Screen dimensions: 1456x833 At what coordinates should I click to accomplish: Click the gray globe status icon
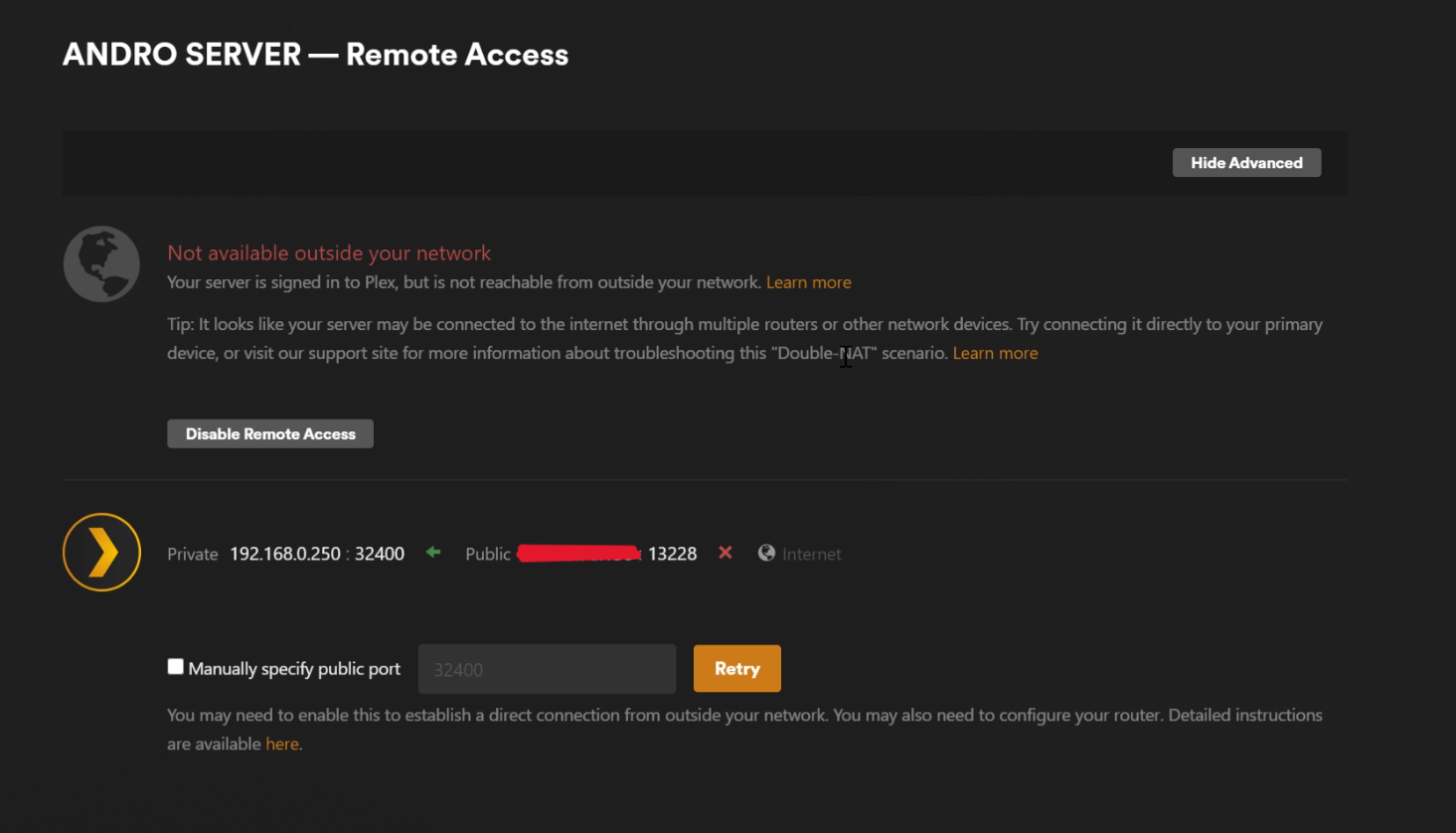101,263
